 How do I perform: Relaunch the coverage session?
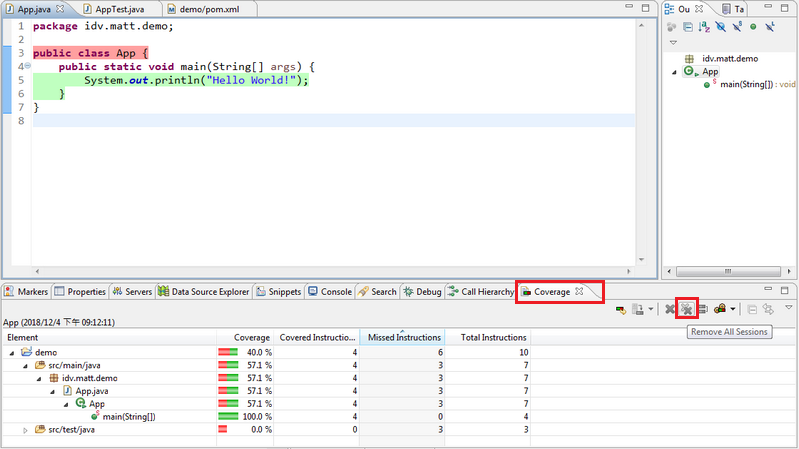pos(622,310)
